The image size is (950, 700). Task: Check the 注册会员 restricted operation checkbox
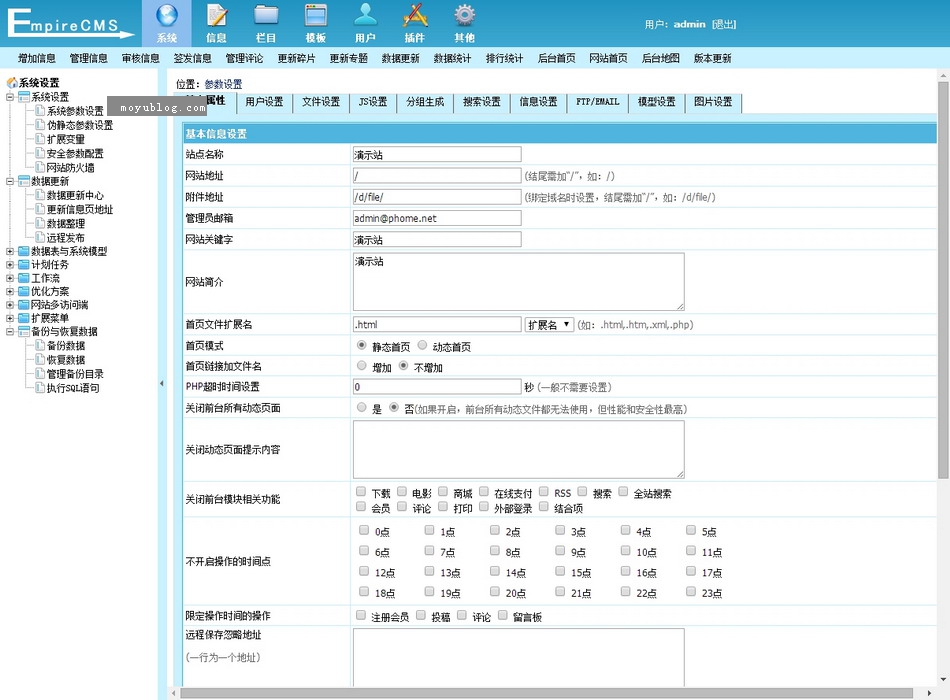point(361,615)
